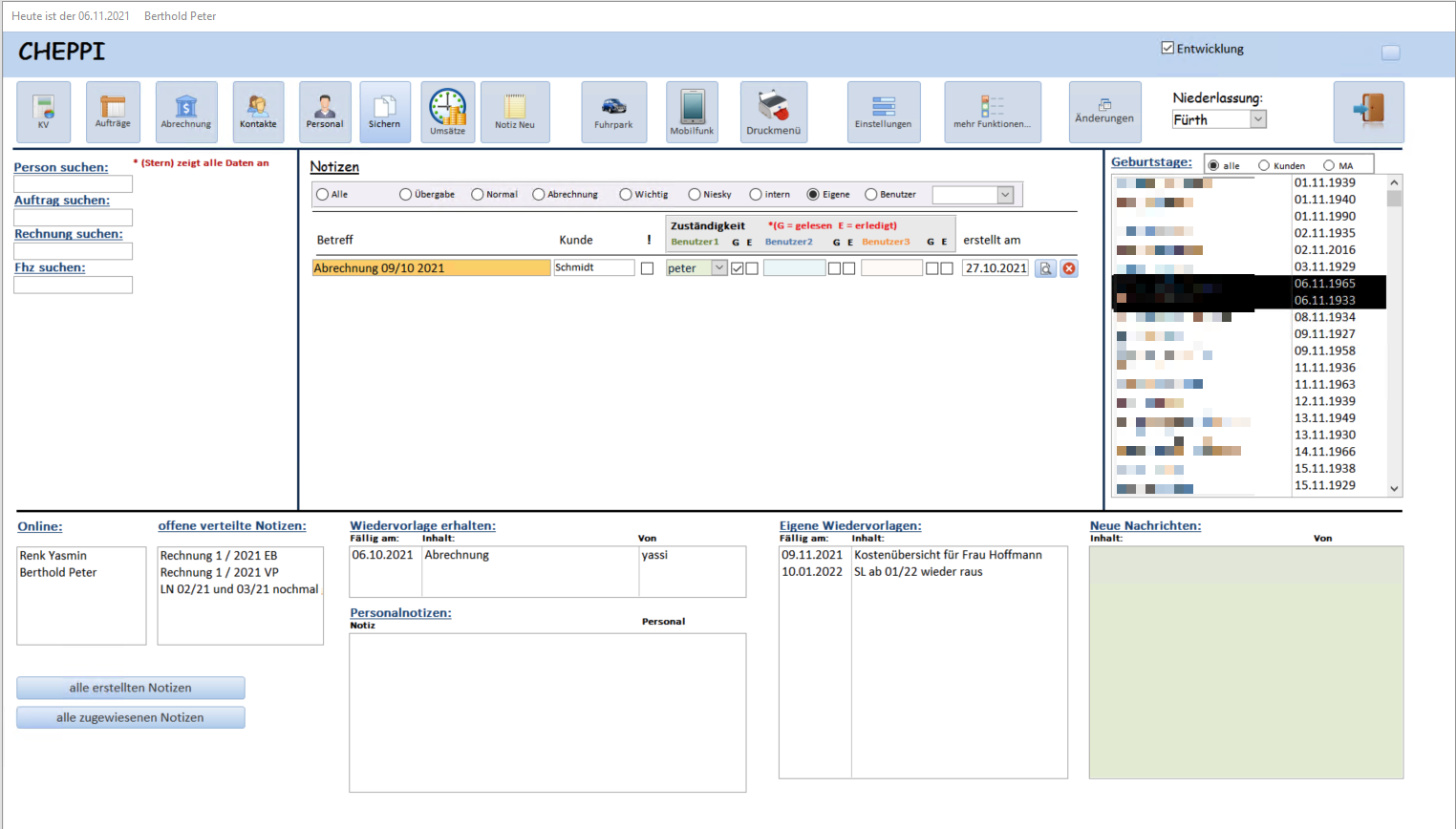Open the Druckmenü printer icon
The image size is (1456, 829).
pos(774,112)
